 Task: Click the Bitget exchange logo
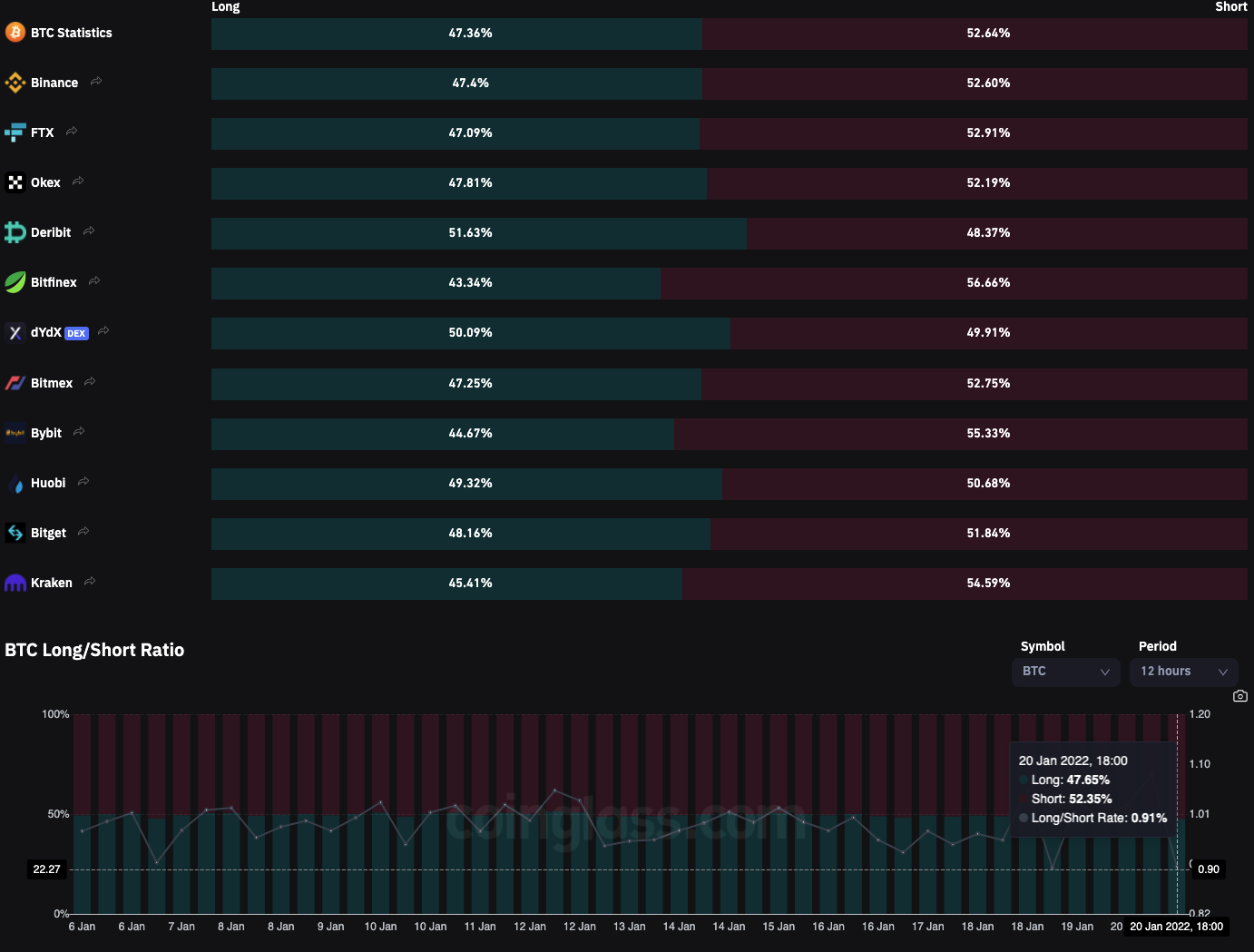coord(15,533)
